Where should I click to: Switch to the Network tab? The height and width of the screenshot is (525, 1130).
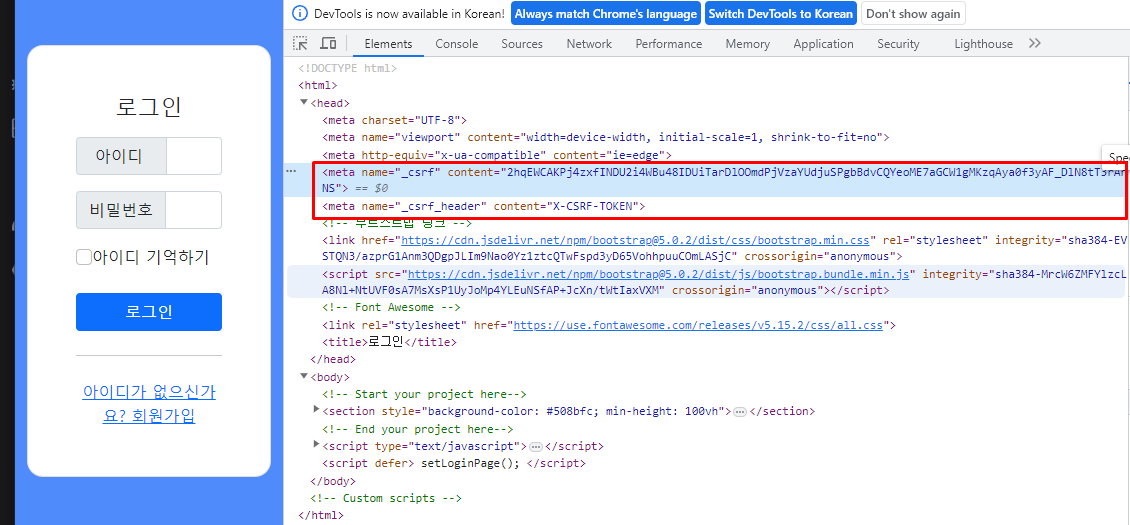click(589, 44)
